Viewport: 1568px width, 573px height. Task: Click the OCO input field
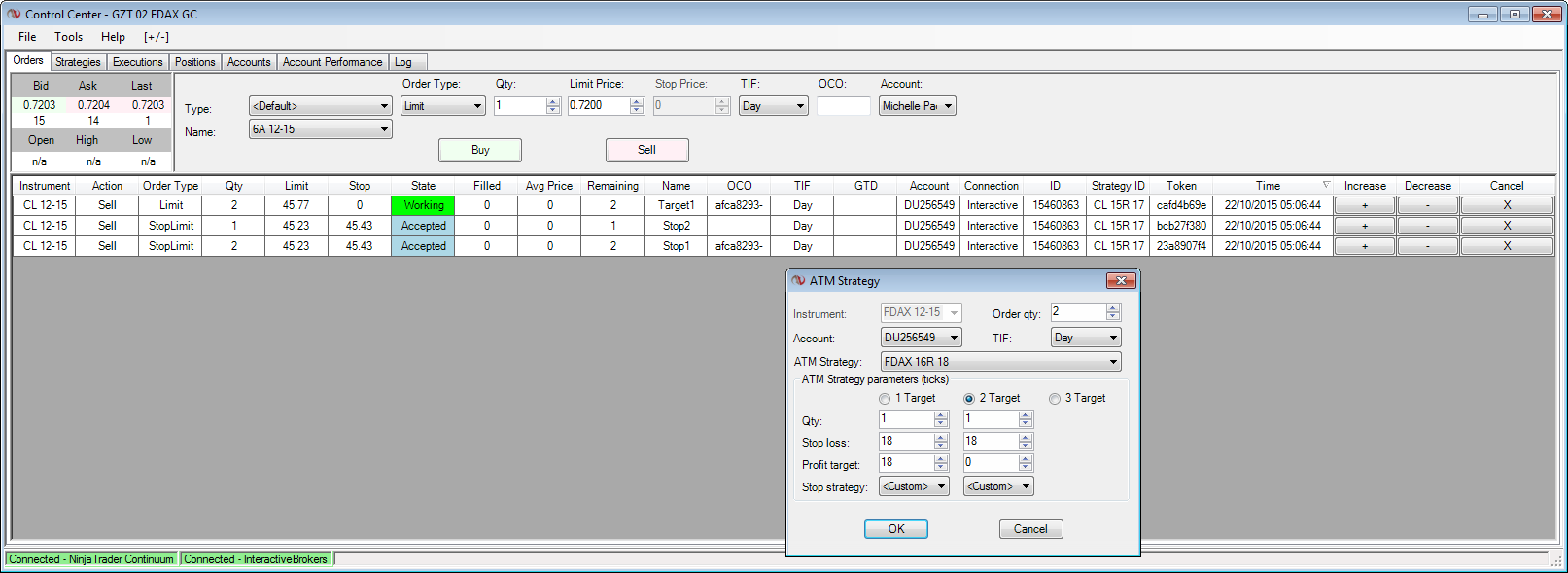[844, 106]
